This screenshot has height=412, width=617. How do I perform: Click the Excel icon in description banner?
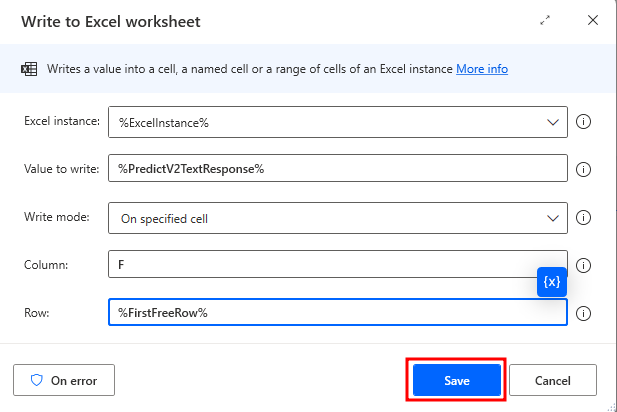[29, 69]
